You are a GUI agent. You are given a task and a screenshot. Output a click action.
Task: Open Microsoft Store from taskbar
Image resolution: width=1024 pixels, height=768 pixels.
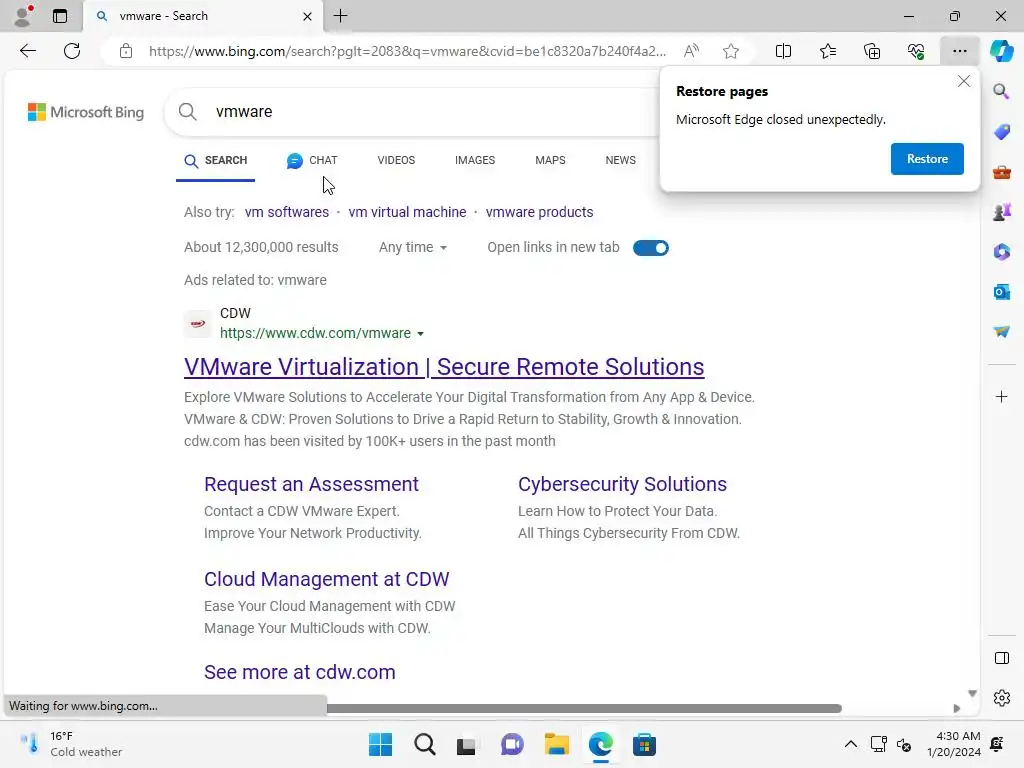pos(644,744)
